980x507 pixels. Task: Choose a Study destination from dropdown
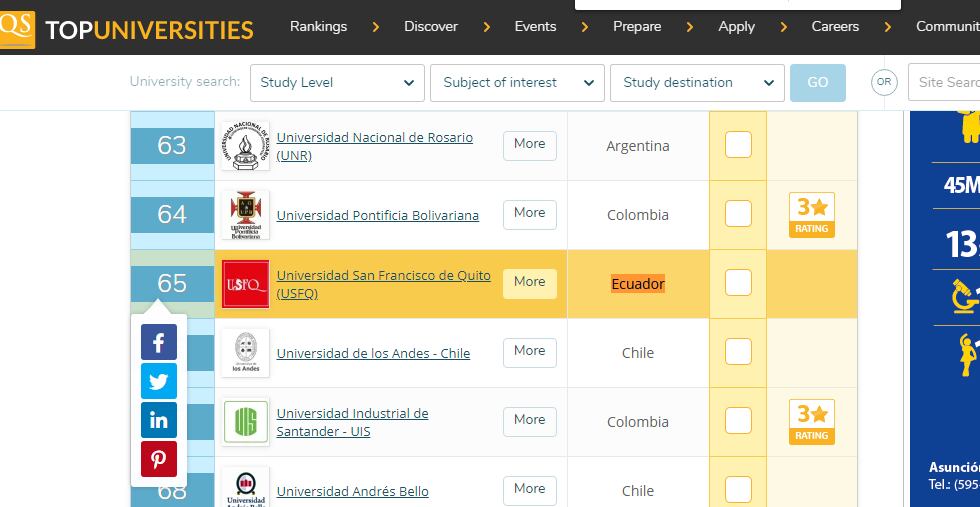point(697,83)
